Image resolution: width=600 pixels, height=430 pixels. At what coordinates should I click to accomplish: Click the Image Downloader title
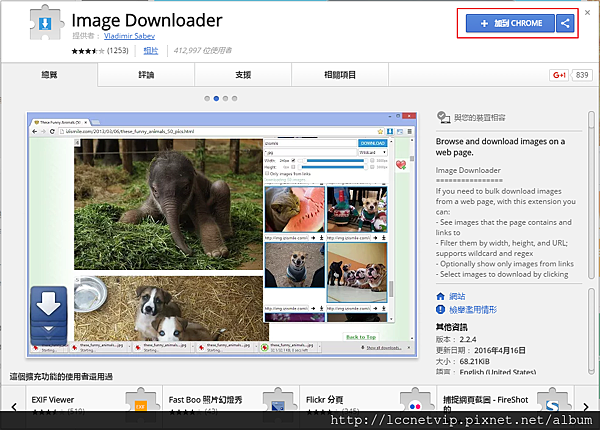point(147,20)
